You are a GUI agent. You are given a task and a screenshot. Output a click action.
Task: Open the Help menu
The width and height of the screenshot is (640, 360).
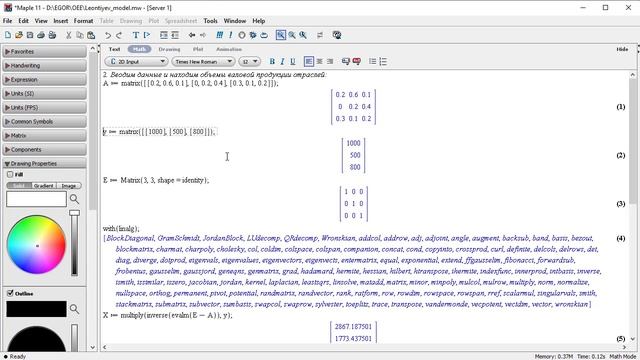tap(259, 21)
